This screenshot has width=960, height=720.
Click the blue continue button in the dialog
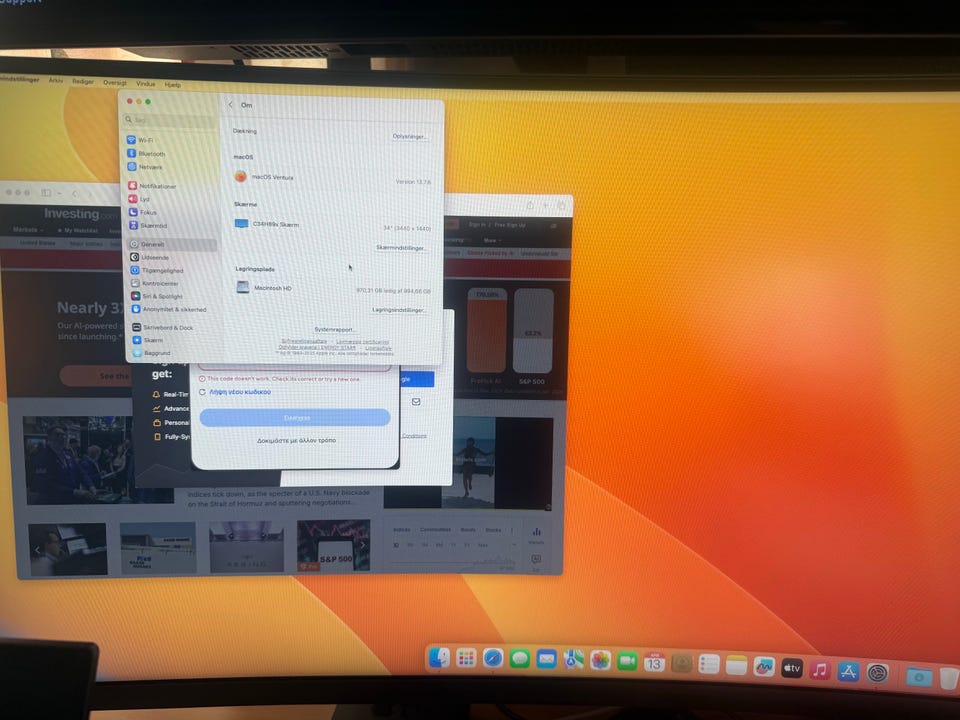(295, 418)
